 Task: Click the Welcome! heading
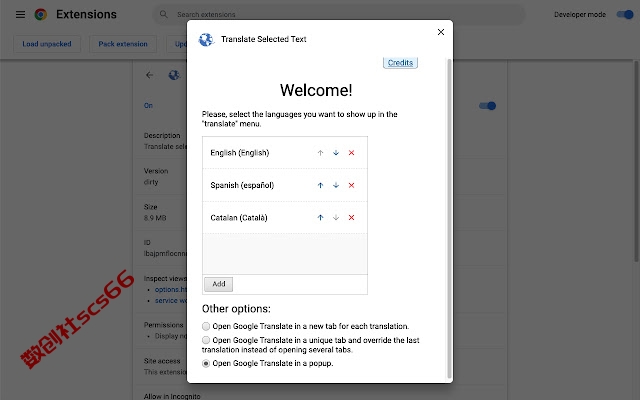(316, 90)
